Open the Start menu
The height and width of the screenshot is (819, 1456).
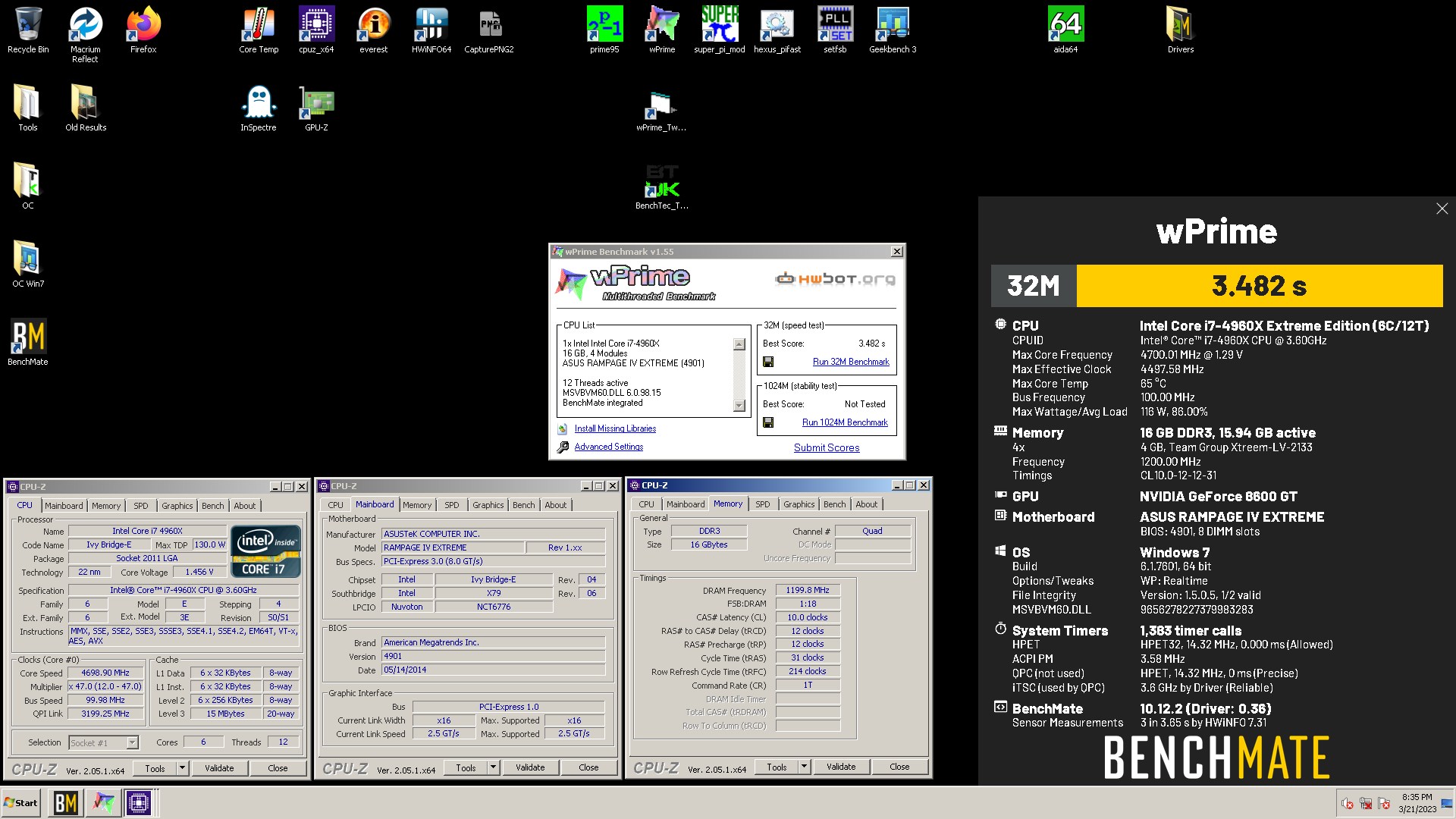point(21,802)
